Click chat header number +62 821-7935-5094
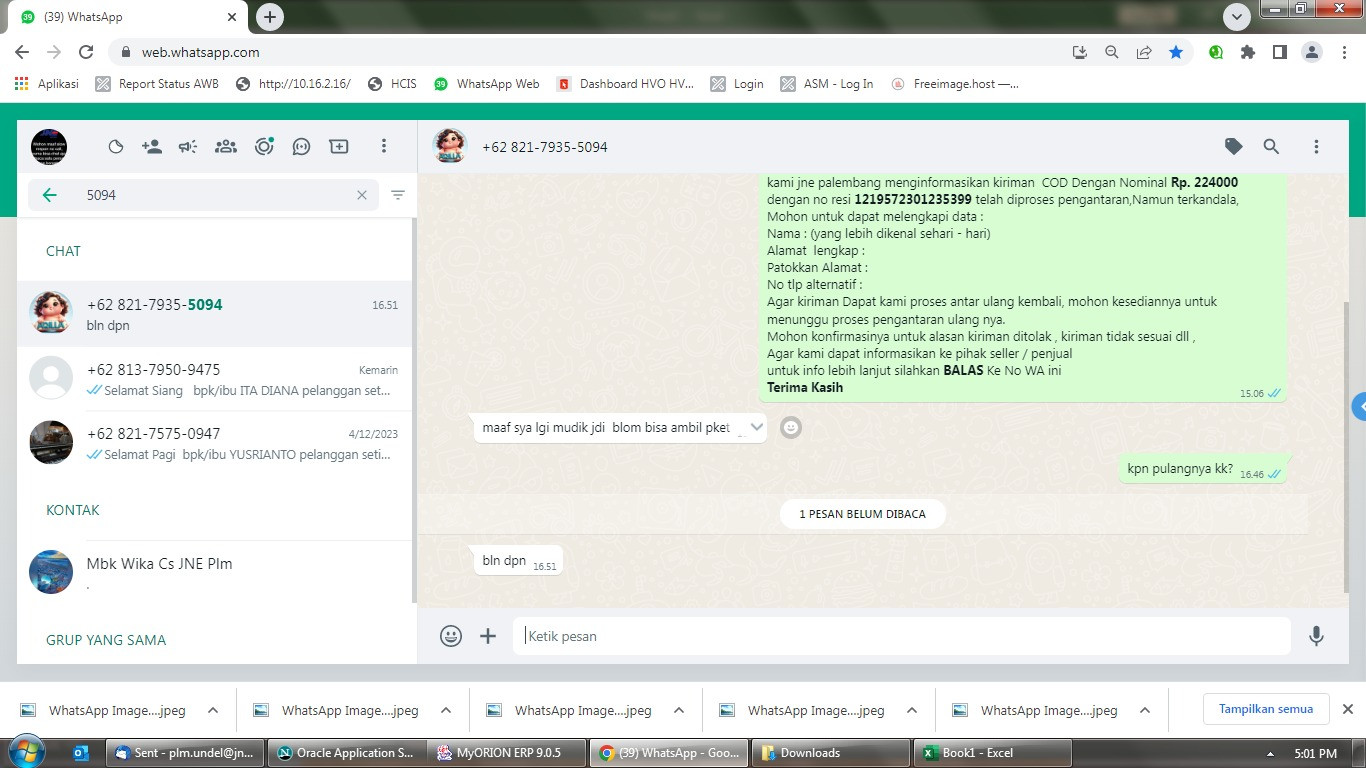1366x768 pixels. click(x=545, y=147)
